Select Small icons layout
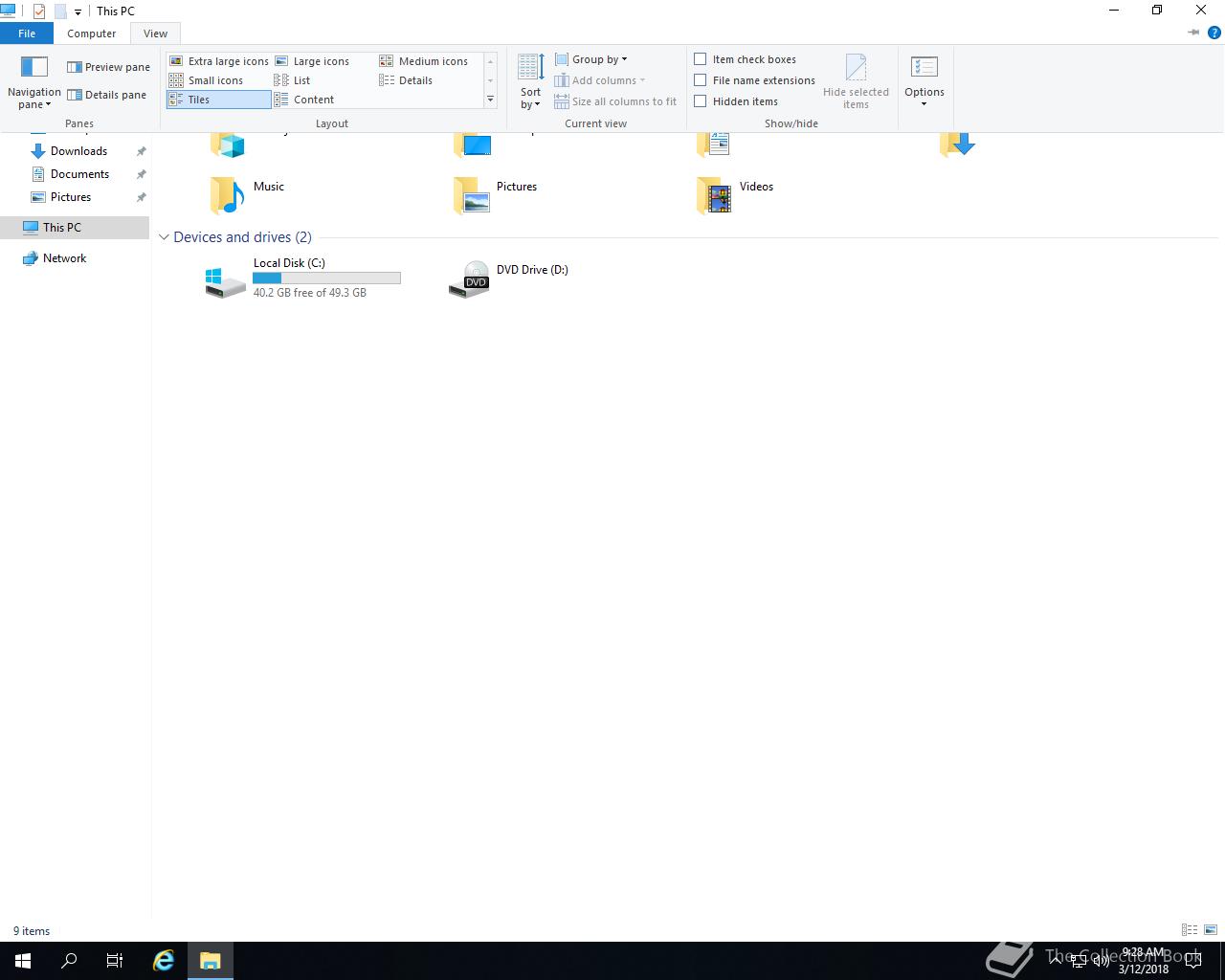 (207, 80)
